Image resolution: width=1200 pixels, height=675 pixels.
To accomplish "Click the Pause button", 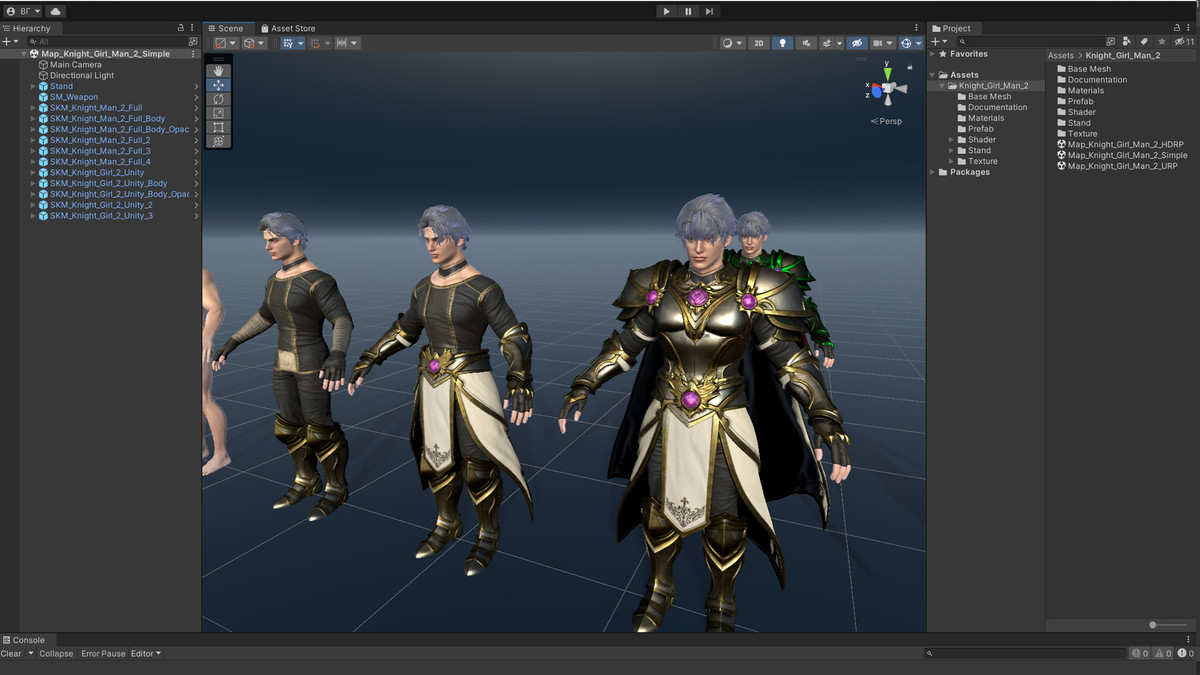I will click(x=688, y=11).
